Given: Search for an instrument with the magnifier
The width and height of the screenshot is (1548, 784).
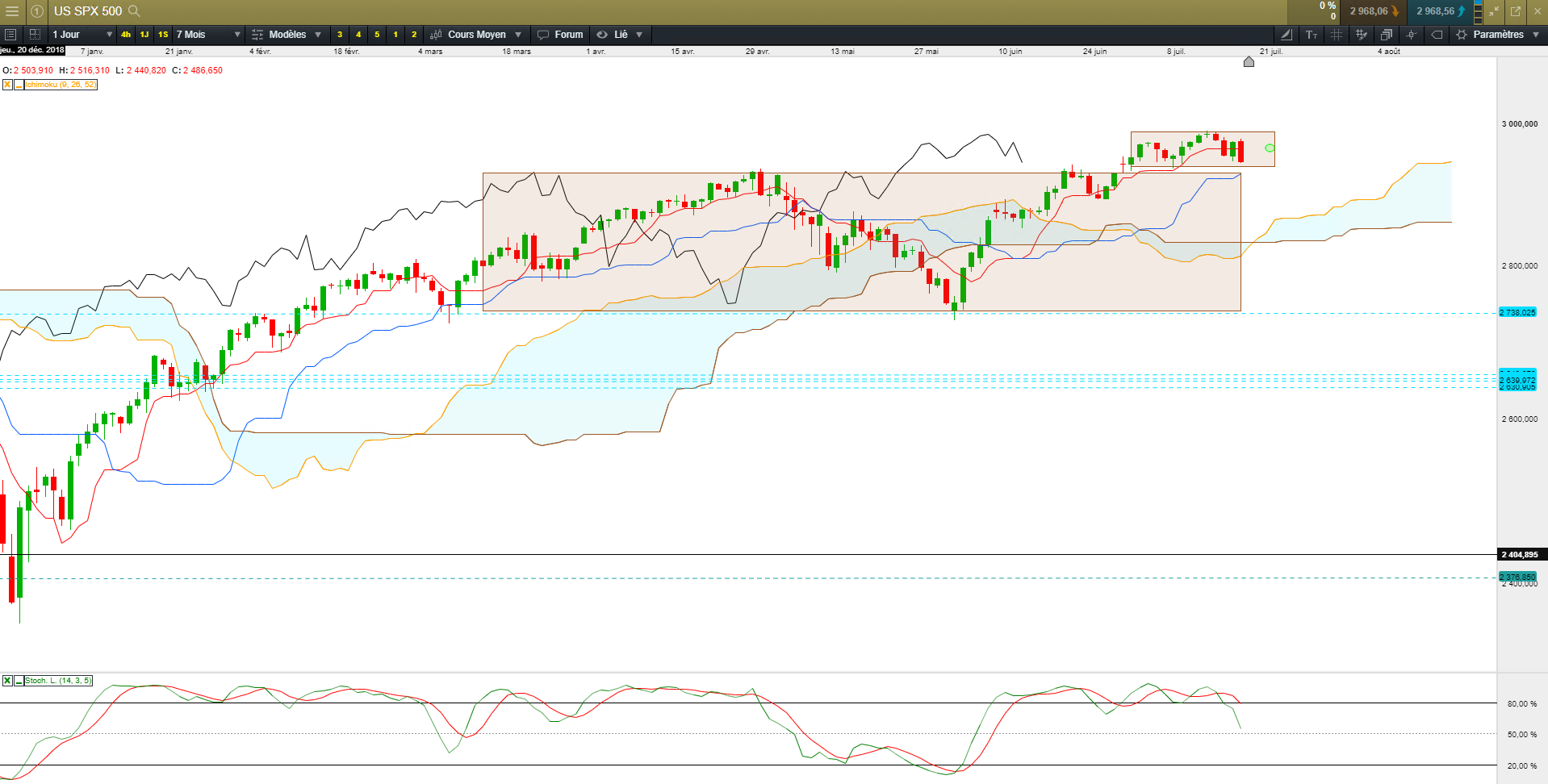Looking at the screenshot, I should 134,11.
